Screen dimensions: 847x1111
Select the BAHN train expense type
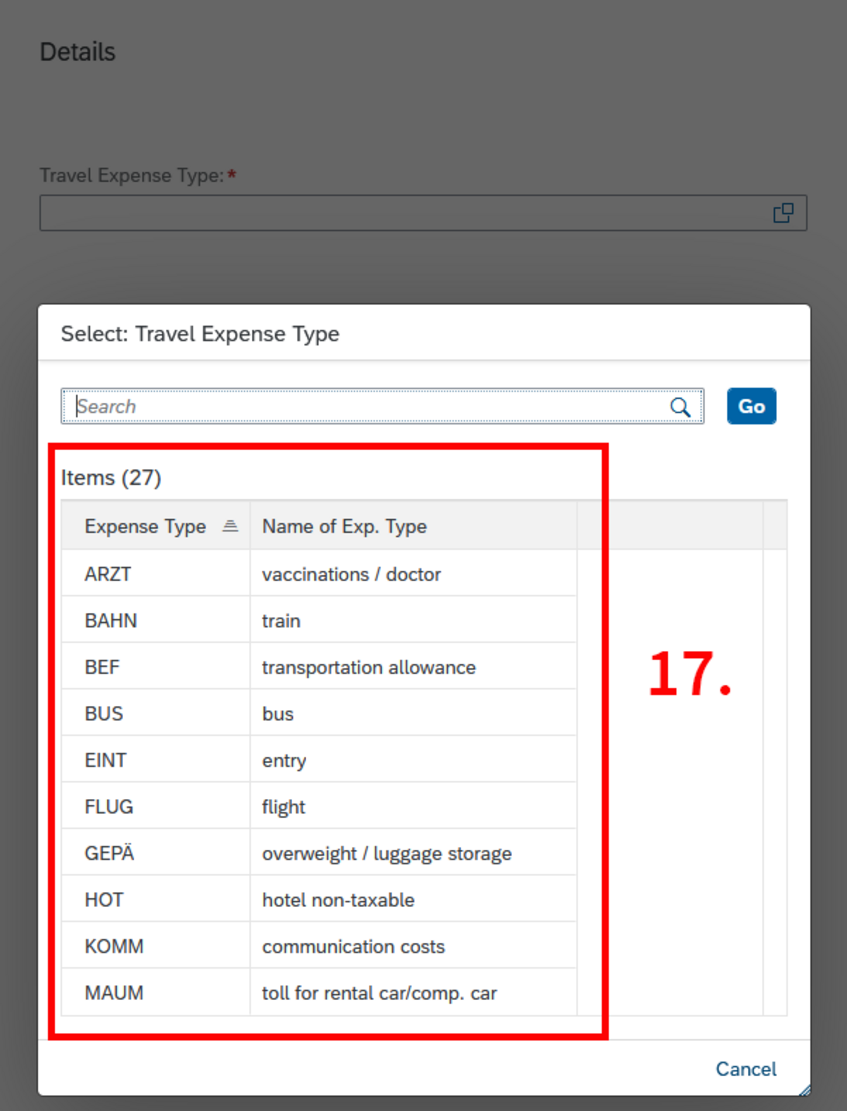pos(424,620)
